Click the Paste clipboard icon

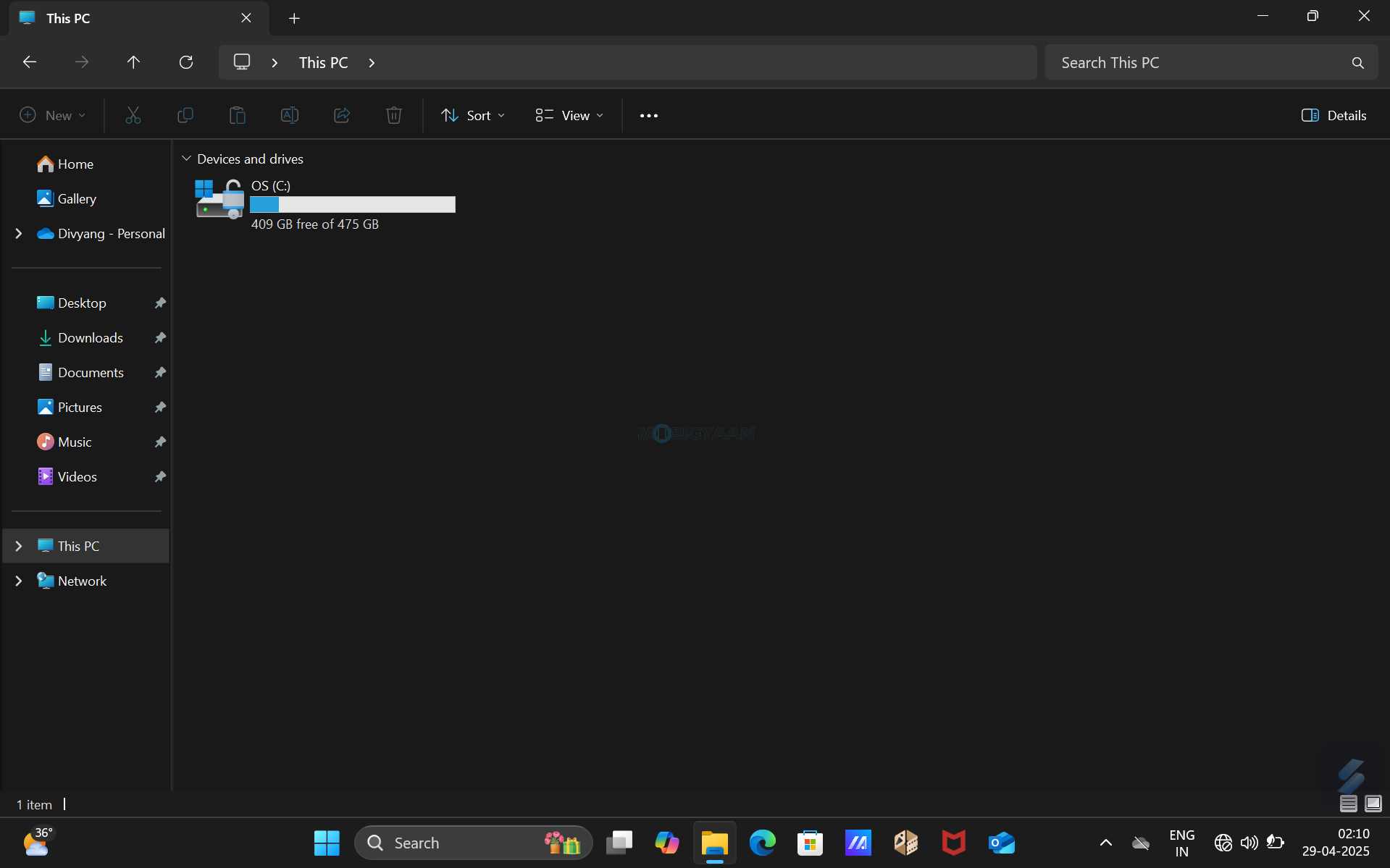(238, 115)
